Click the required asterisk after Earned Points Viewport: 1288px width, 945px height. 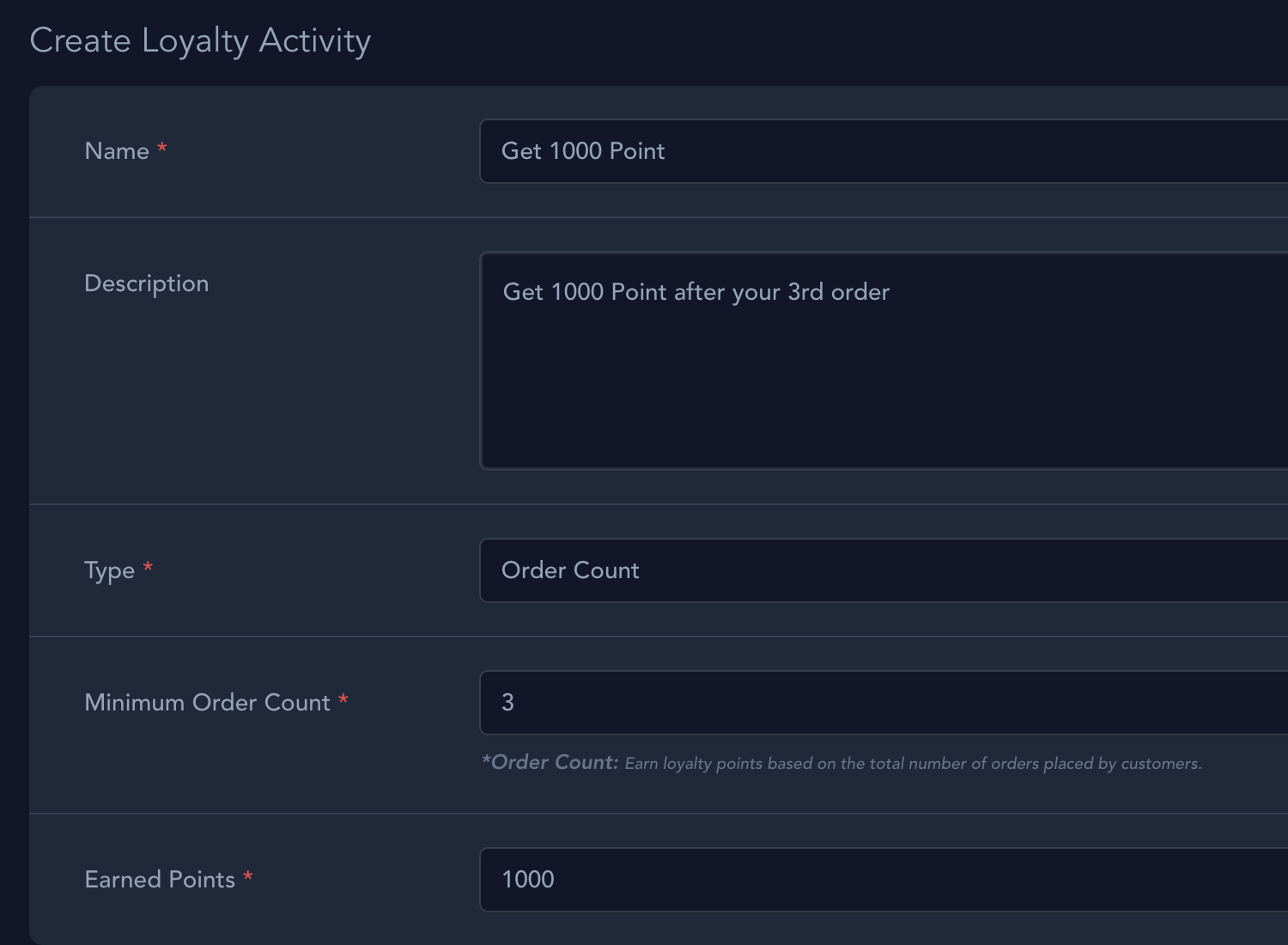pos(247,877)
